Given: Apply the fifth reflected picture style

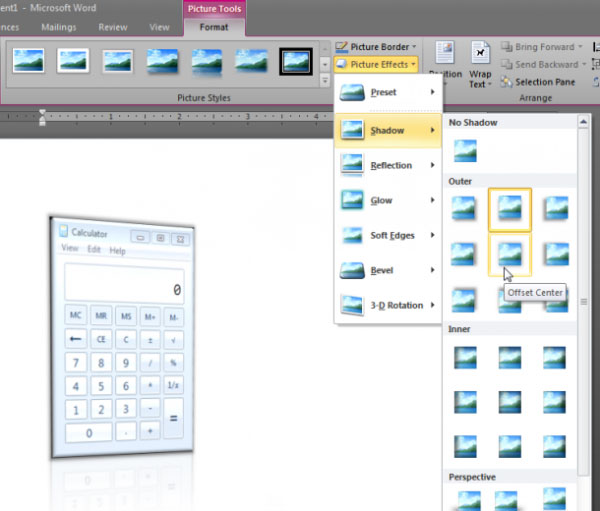Looking at the screenshot, I should (207, 61).
